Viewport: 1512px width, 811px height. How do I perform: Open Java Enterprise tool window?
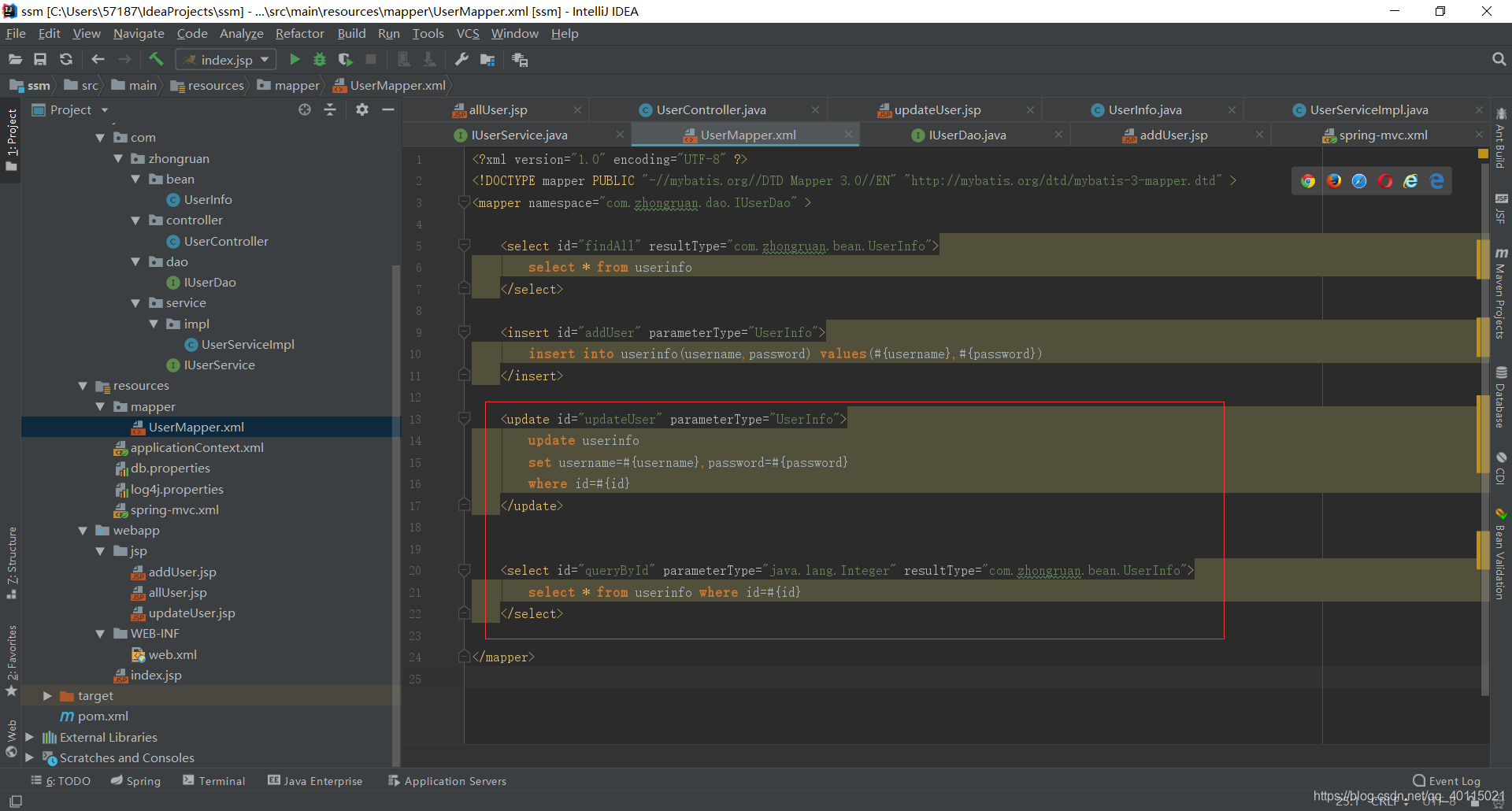[x=315, y=781]
